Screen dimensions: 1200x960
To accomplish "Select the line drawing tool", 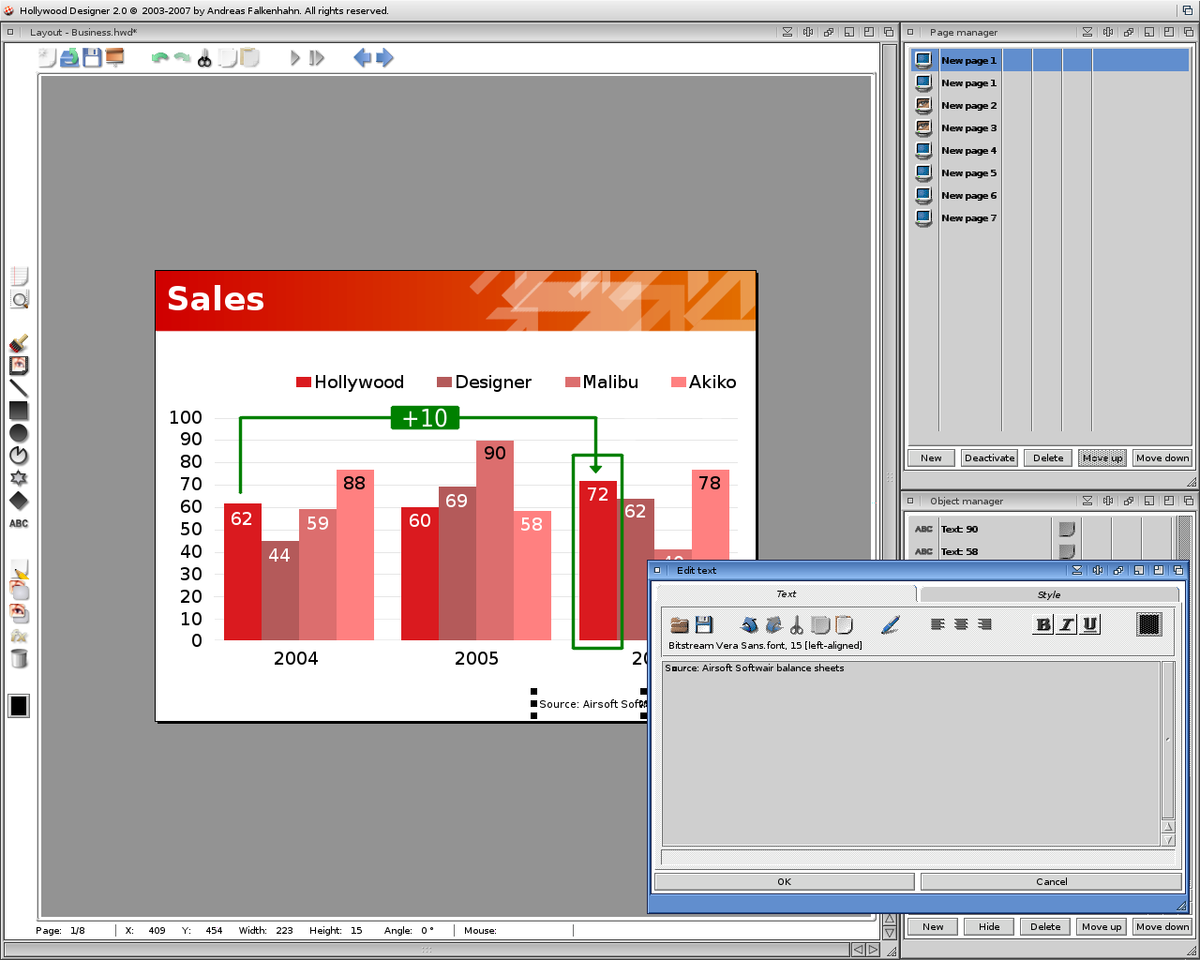I will 19,389.
